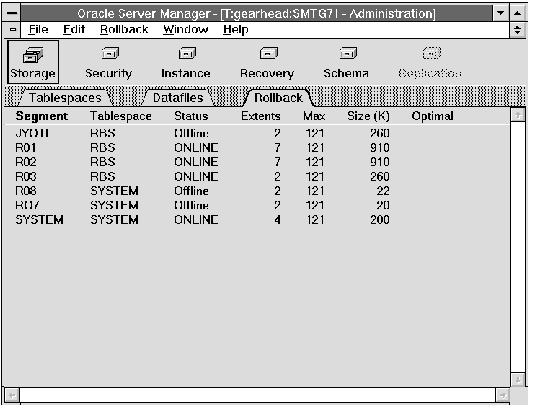
Task: Click the Oracle Server Manager title bar
Action: coord(256,13)
